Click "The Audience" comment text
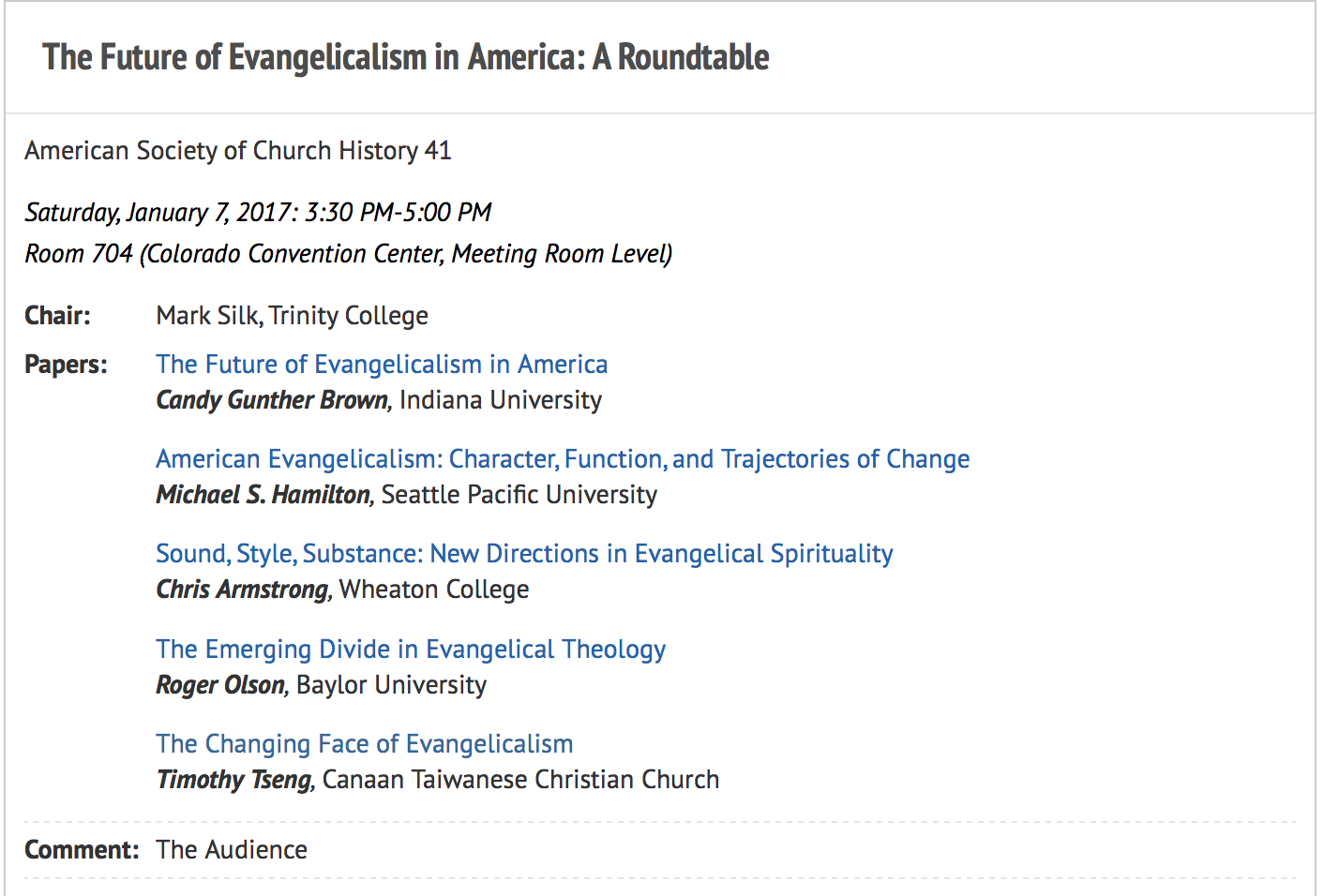The height and width of the screenshot is (896, 1324). pyautogui.click(x=232, y=850)
